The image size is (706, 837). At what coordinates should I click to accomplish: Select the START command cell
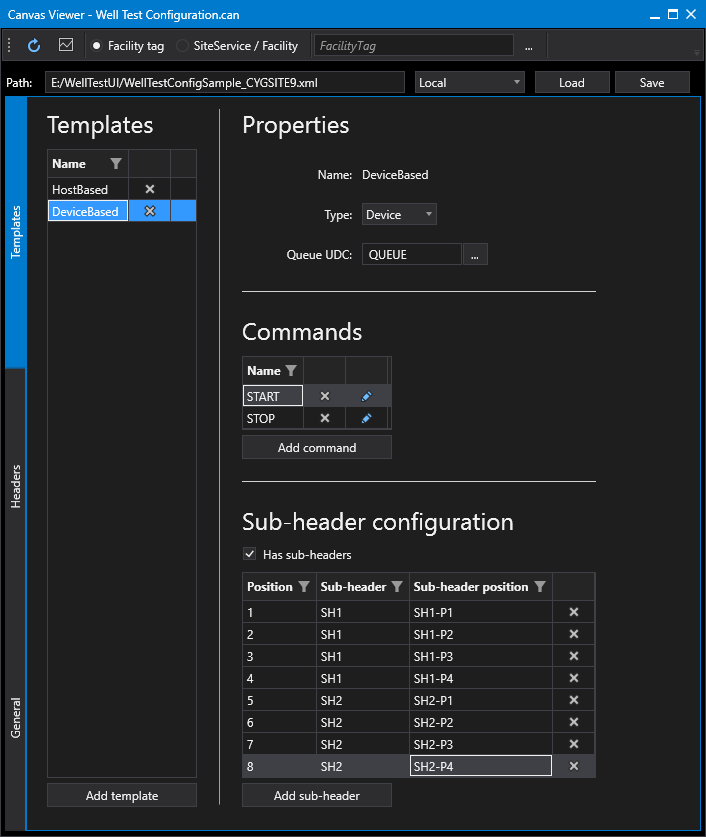click(x=273, y=396)
